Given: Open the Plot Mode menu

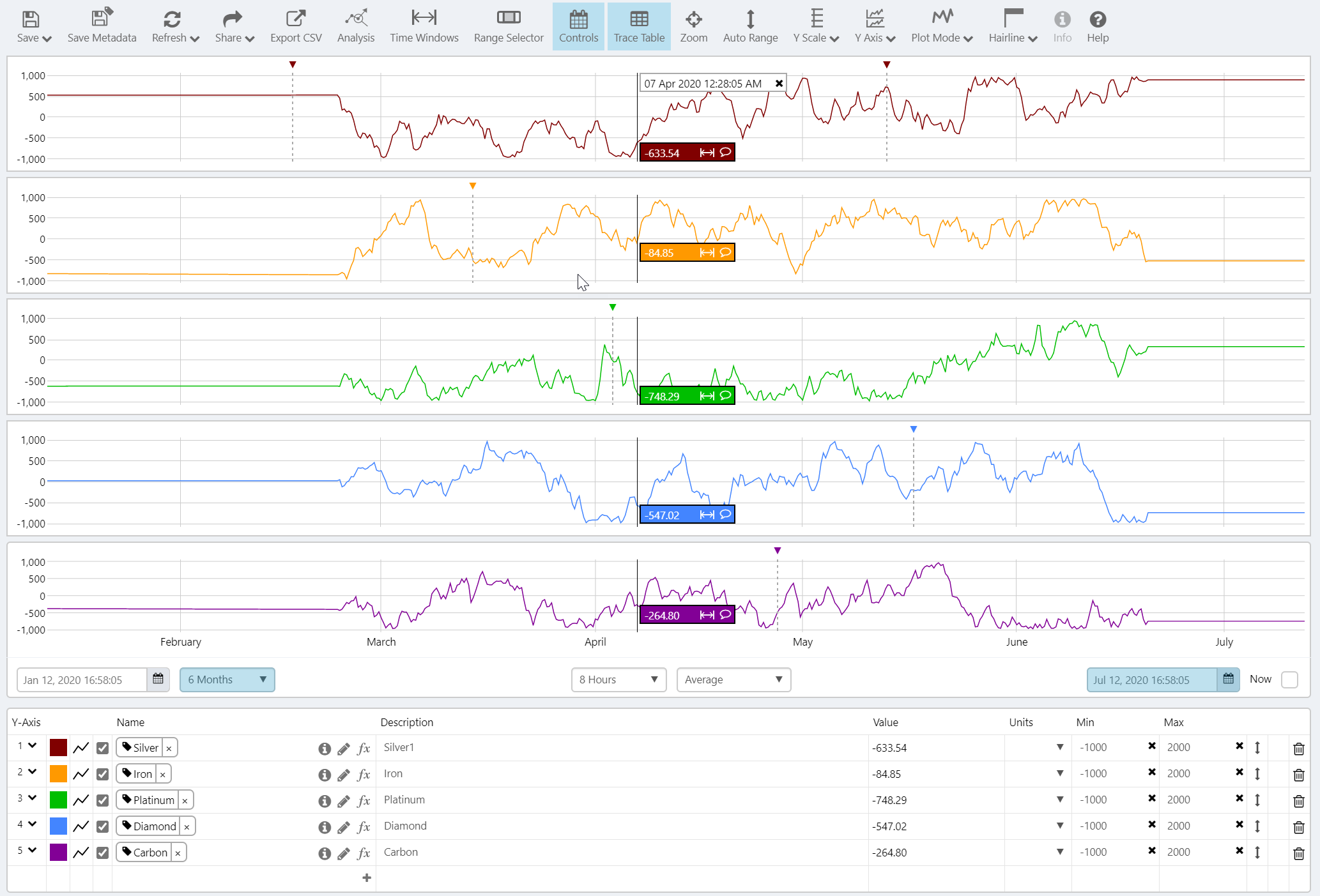Looking at the screenshot, I should pyautogui.click(x=941, y=26).
